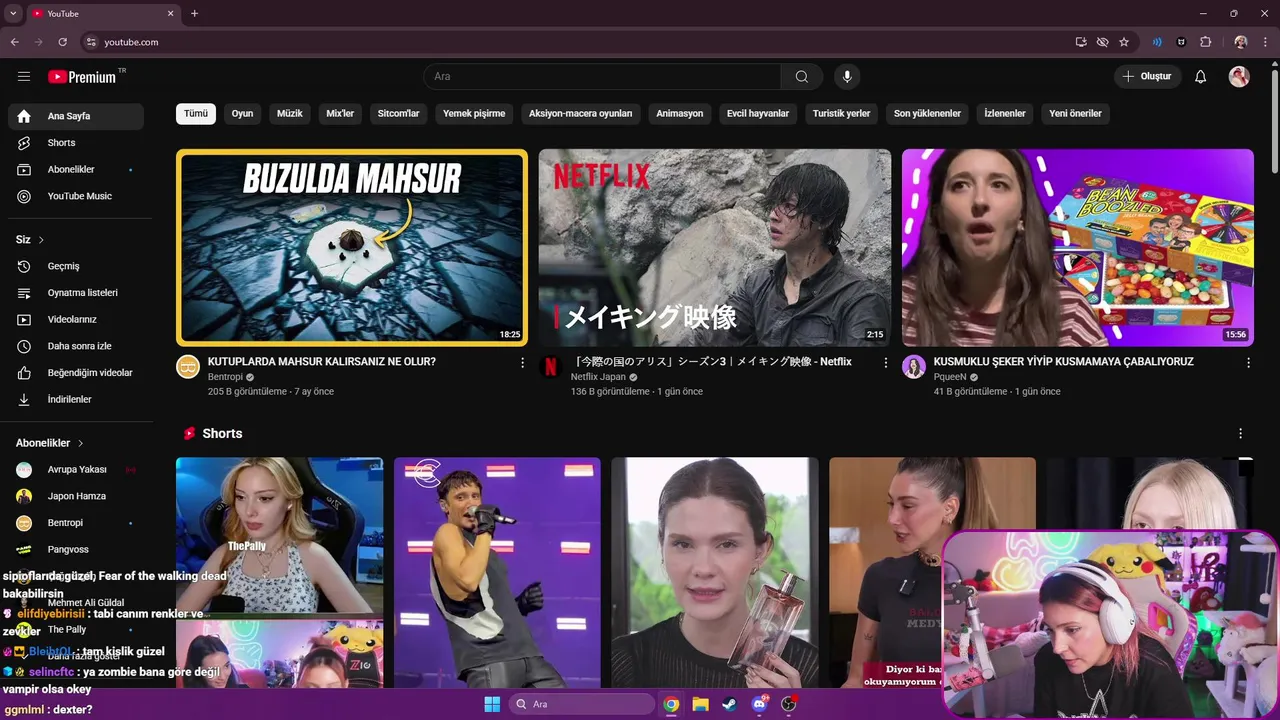Click the Netflix Japan channel avatar
1280x720 pixels.
[x=550, y=366]
